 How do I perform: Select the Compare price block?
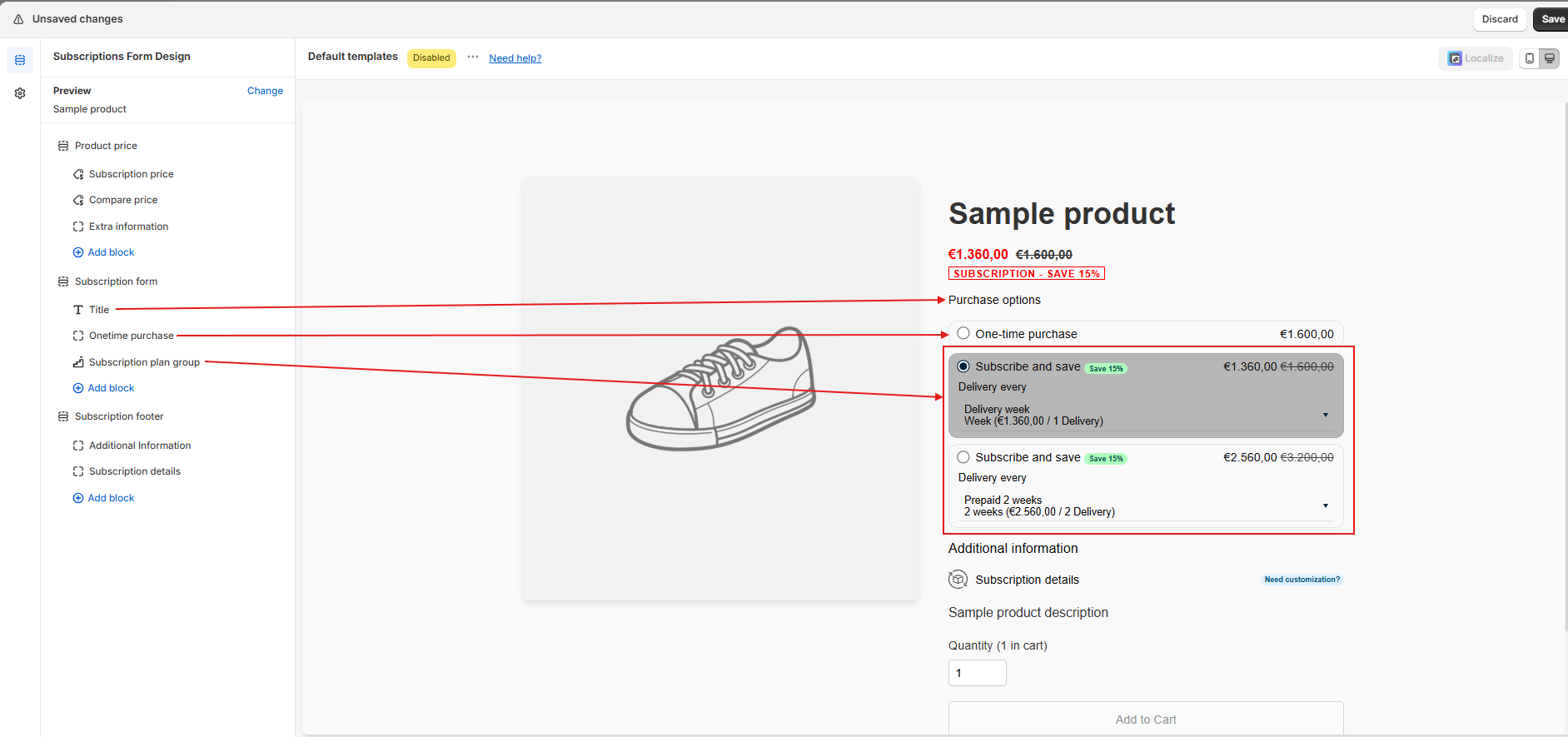point(123,200)
